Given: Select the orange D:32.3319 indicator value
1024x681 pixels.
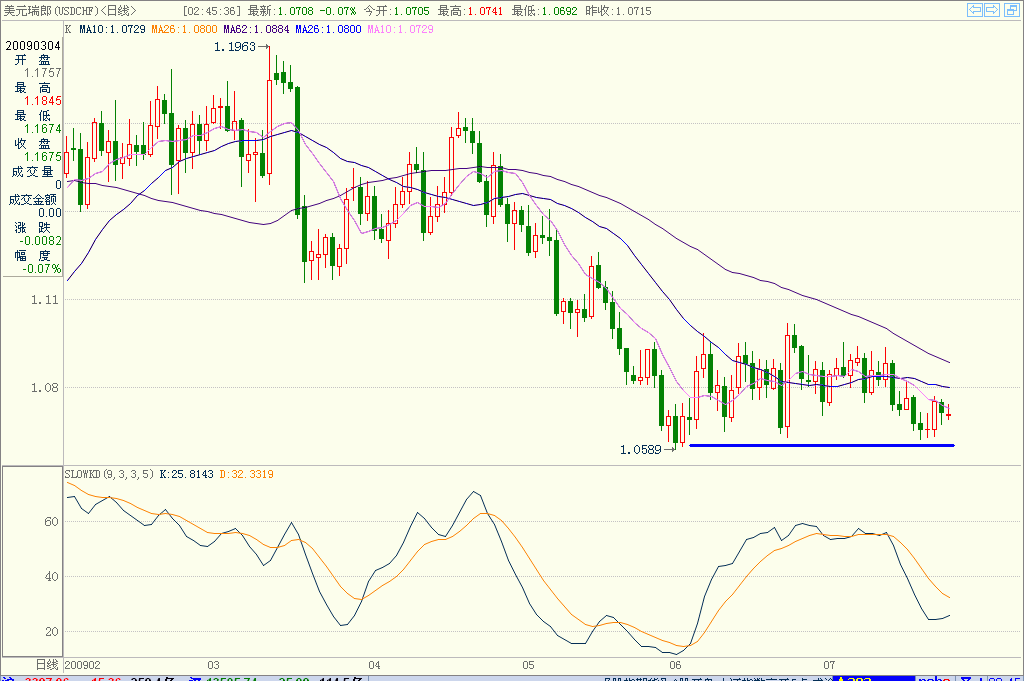Looking at the screenshot, I should [x=246, y=474].
